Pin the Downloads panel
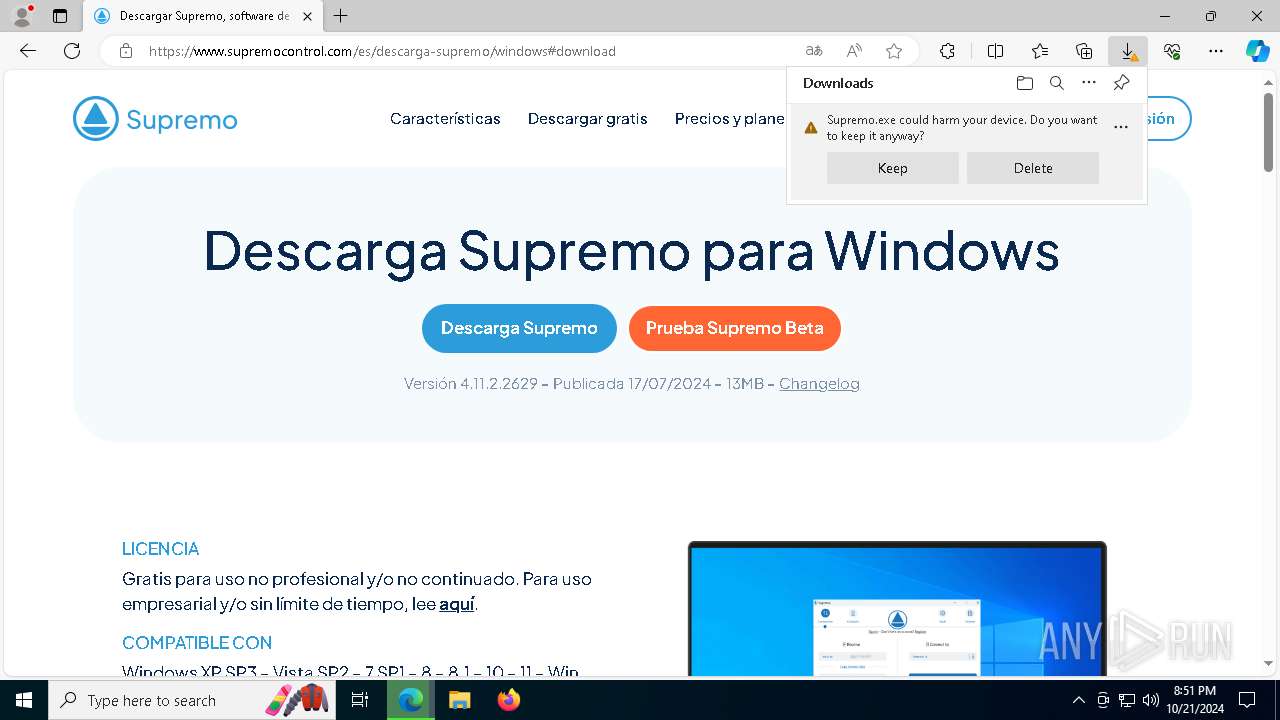 1121,83
